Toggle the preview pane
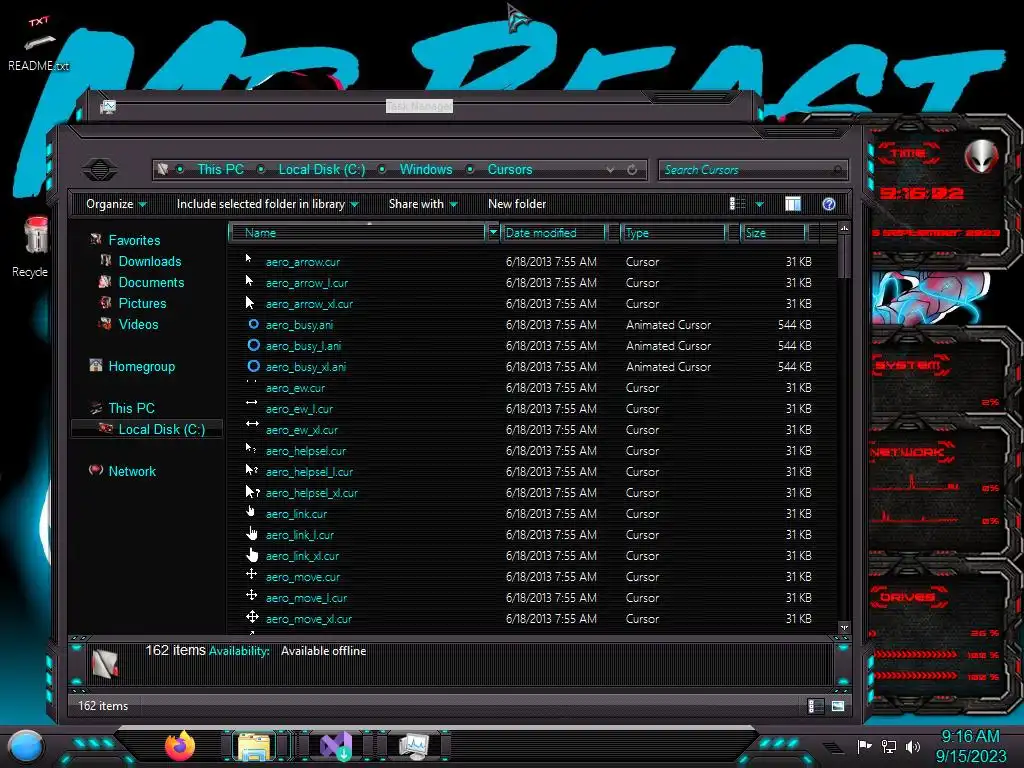This screenshot has height=768, width=1024. tap(793, 204)
